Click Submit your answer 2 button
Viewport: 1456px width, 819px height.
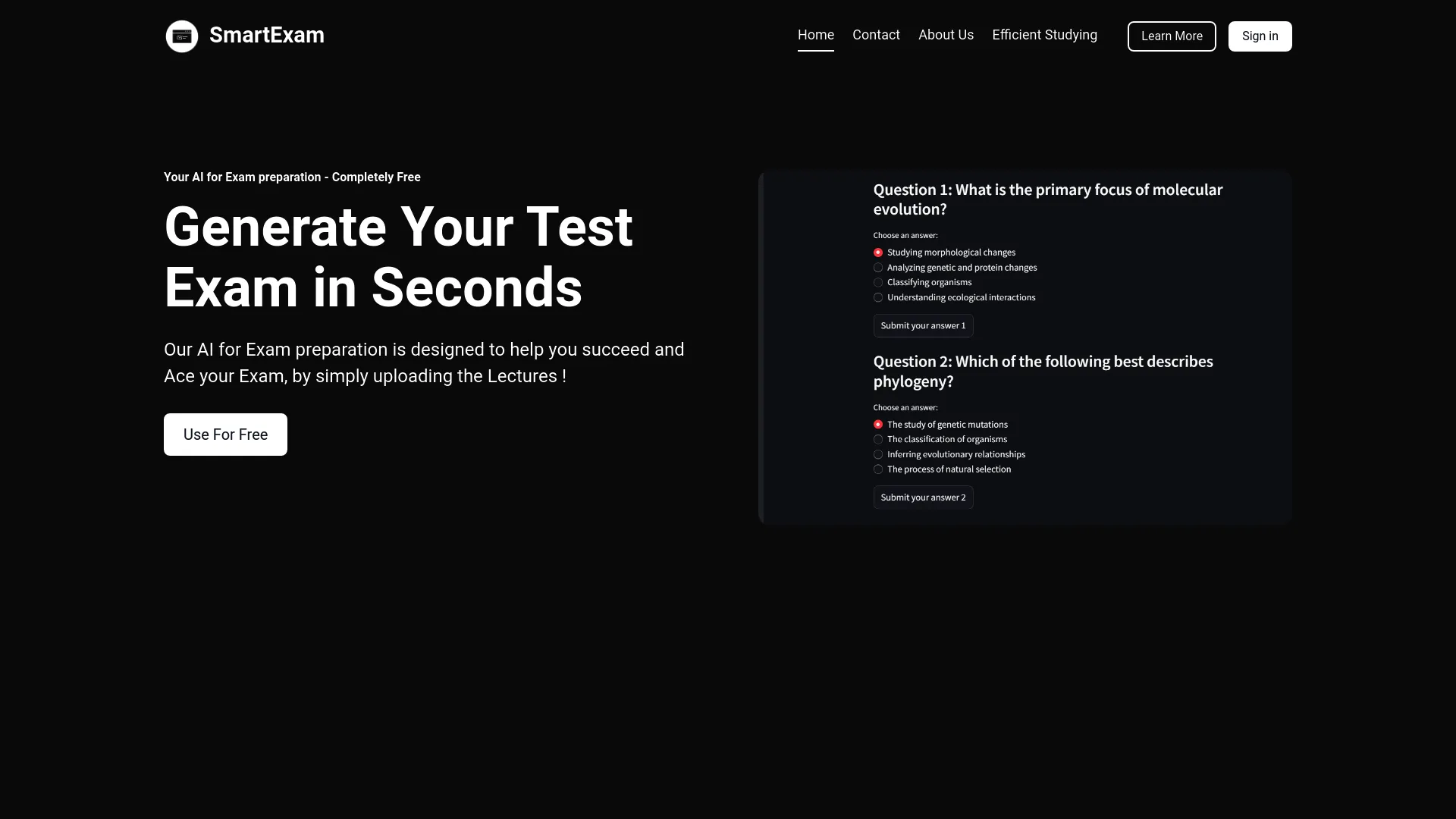pyautogui.click(x=922, y=497)
